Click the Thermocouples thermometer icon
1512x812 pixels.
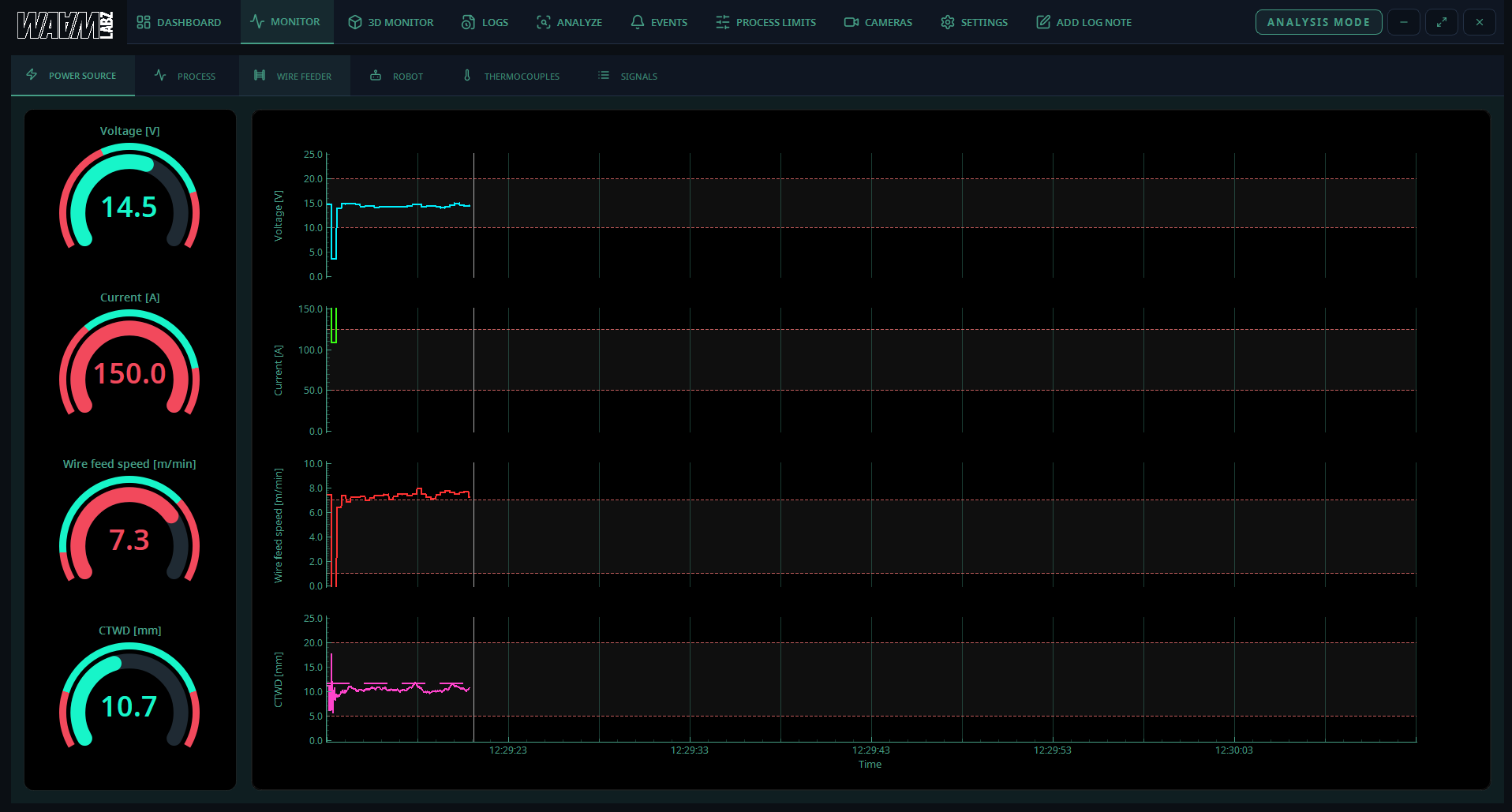467,76
